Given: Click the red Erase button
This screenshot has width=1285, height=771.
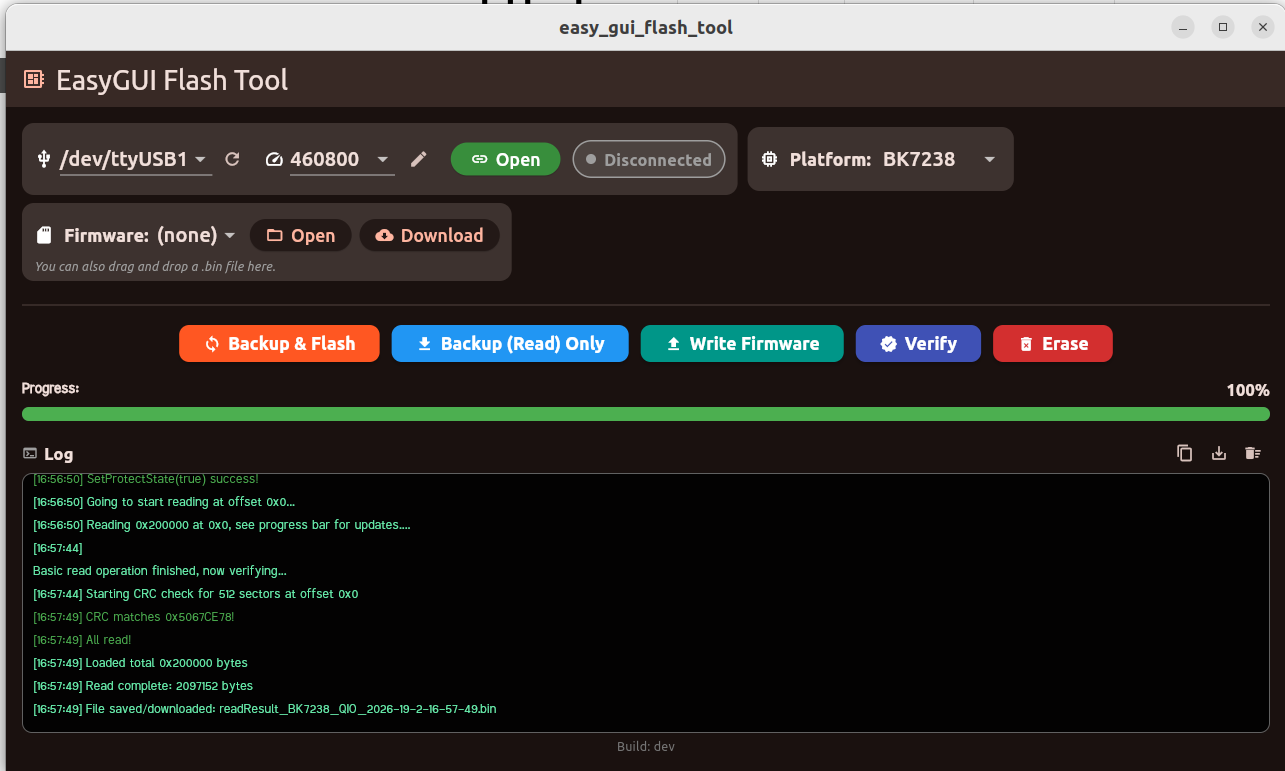Looking at the screenshot, I should [1052, 344].
